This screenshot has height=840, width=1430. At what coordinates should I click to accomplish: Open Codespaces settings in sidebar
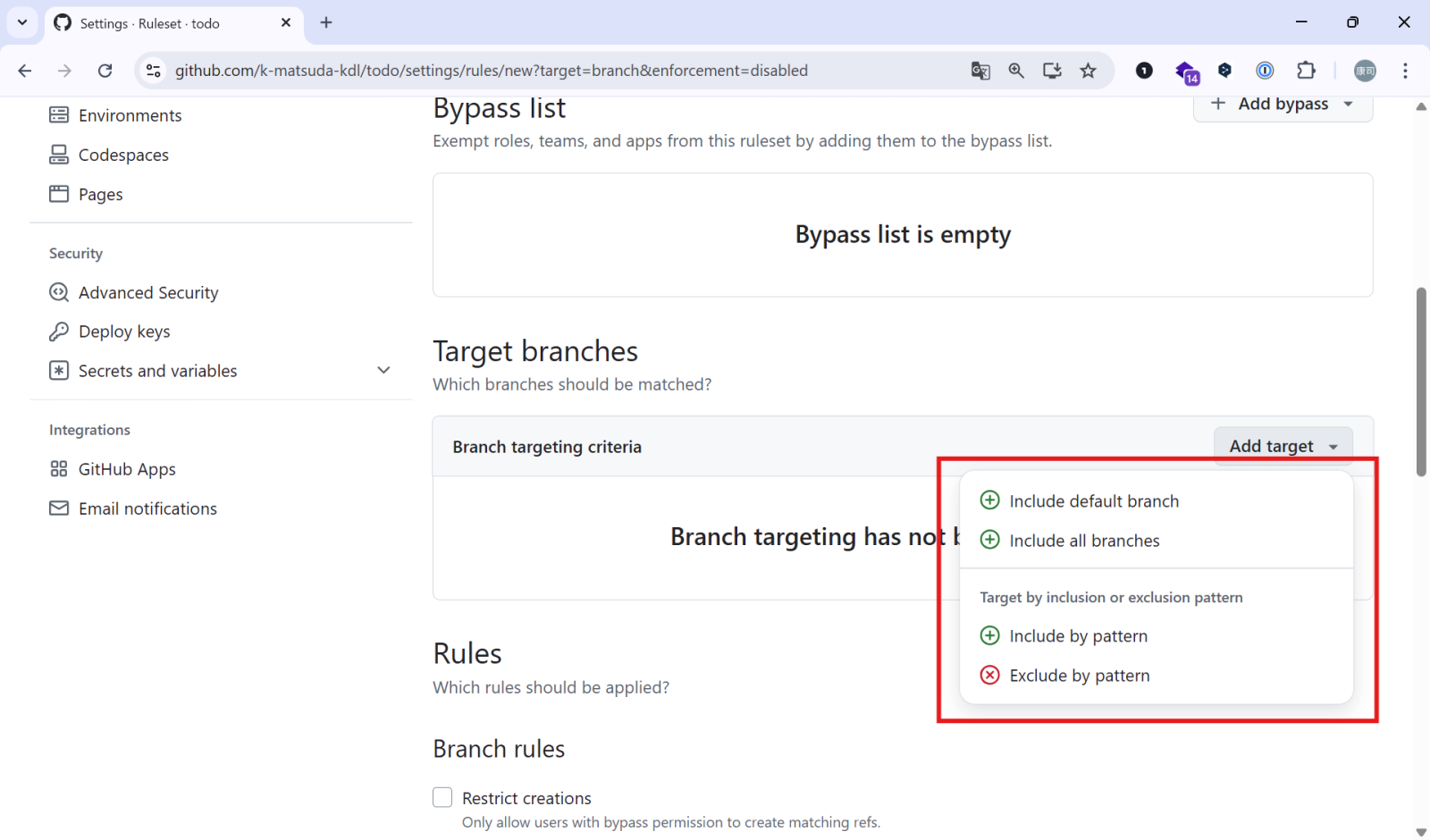123,155
